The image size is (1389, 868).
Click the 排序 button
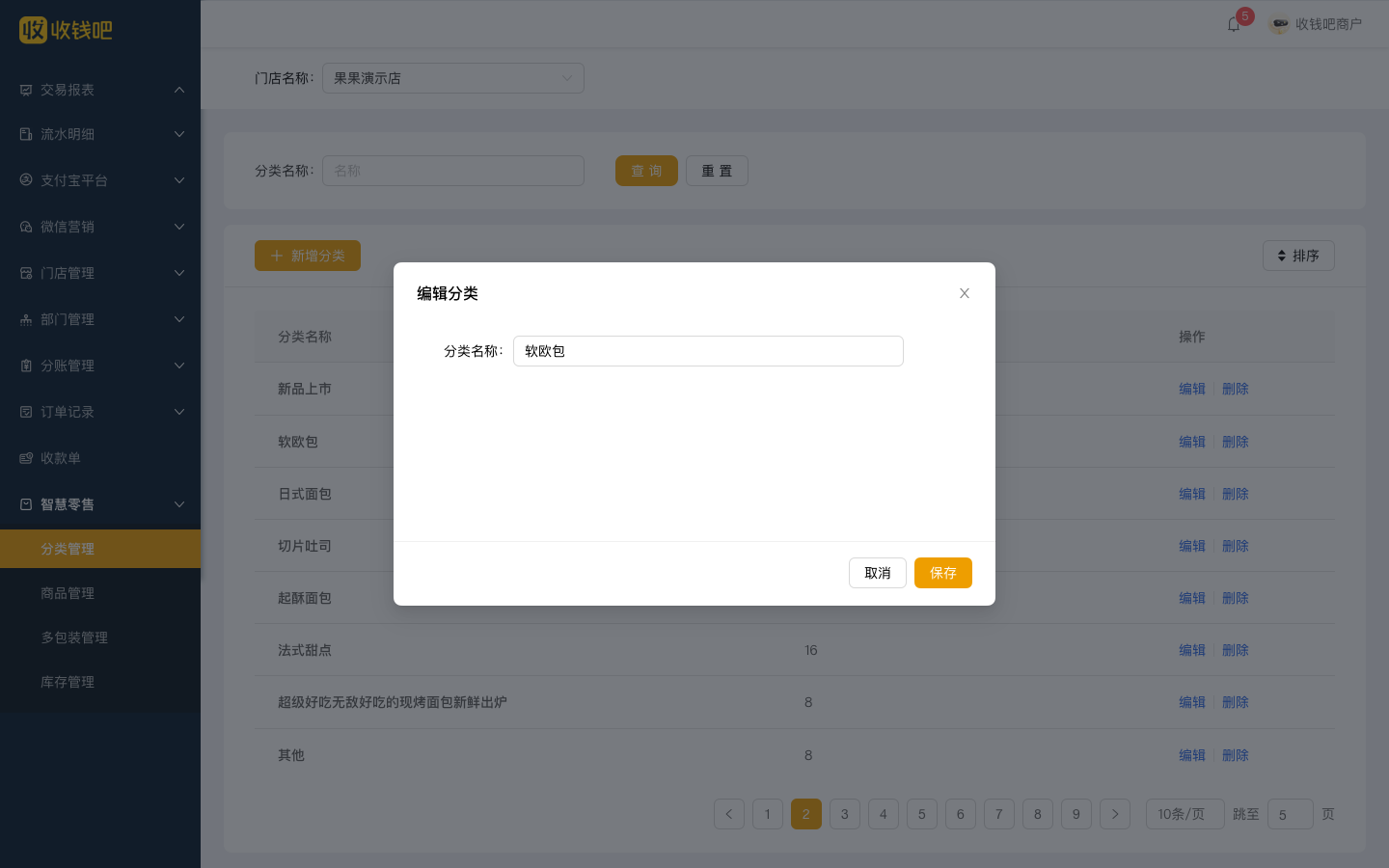pyautogui.click(x=1298, y=256)
